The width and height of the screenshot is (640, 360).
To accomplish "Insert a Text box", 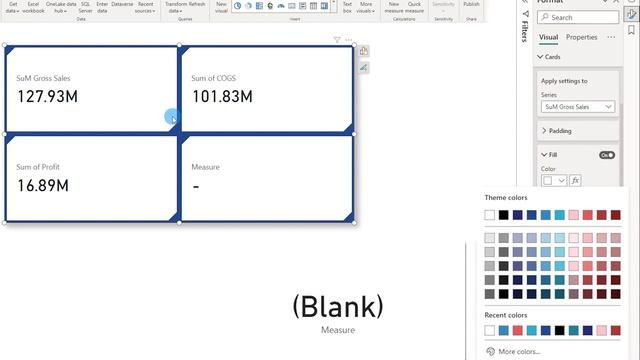I will (x=347, y=7).
